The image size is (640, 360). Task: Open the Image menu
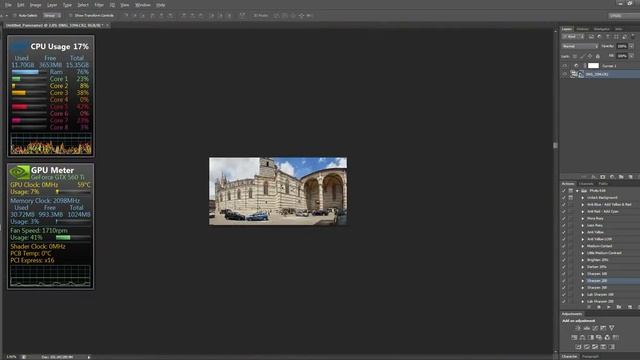[x=36, y=5]
